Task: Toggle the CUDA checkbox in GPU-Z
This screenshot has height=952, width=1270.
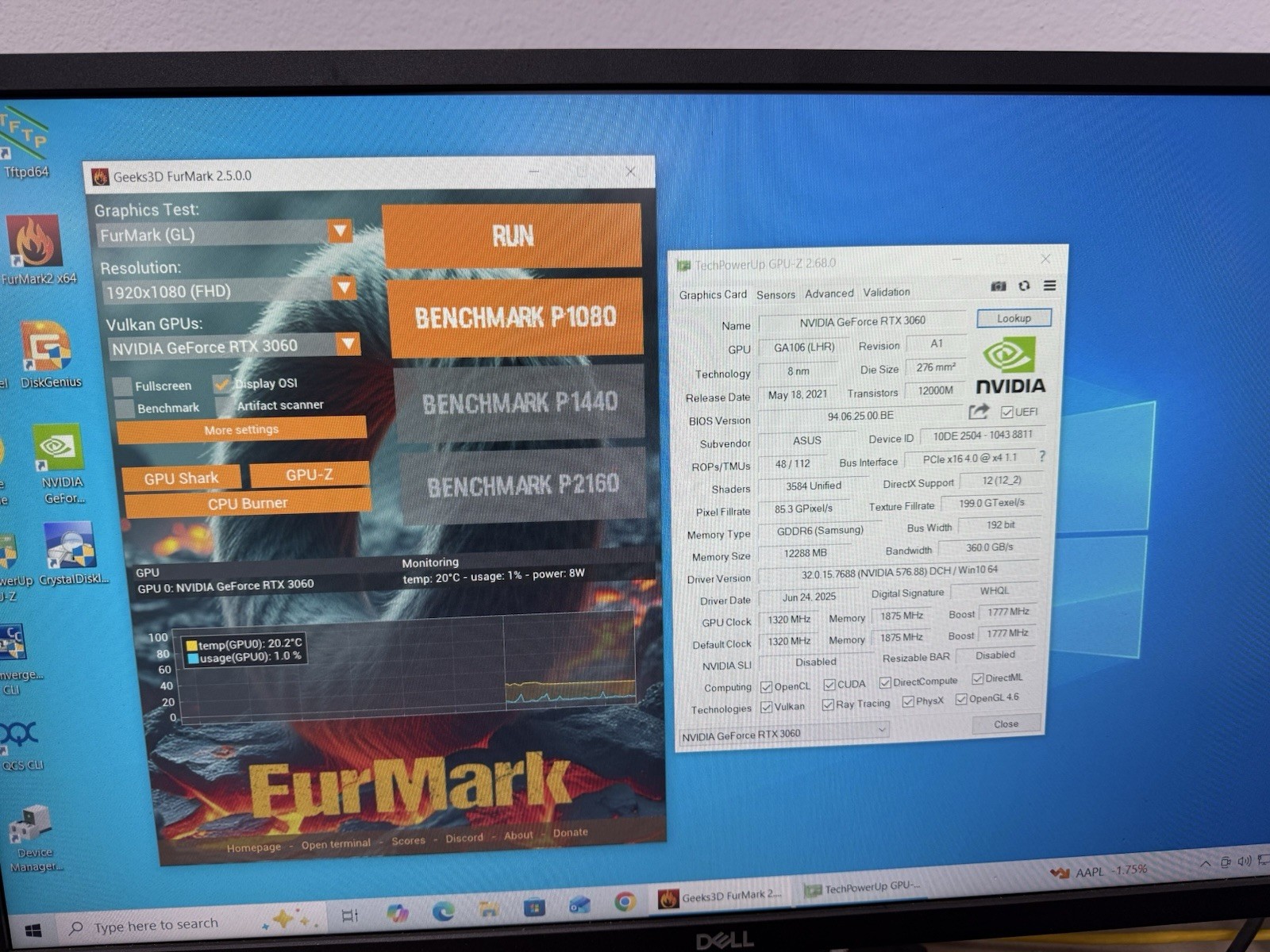Action: (829, 685)
